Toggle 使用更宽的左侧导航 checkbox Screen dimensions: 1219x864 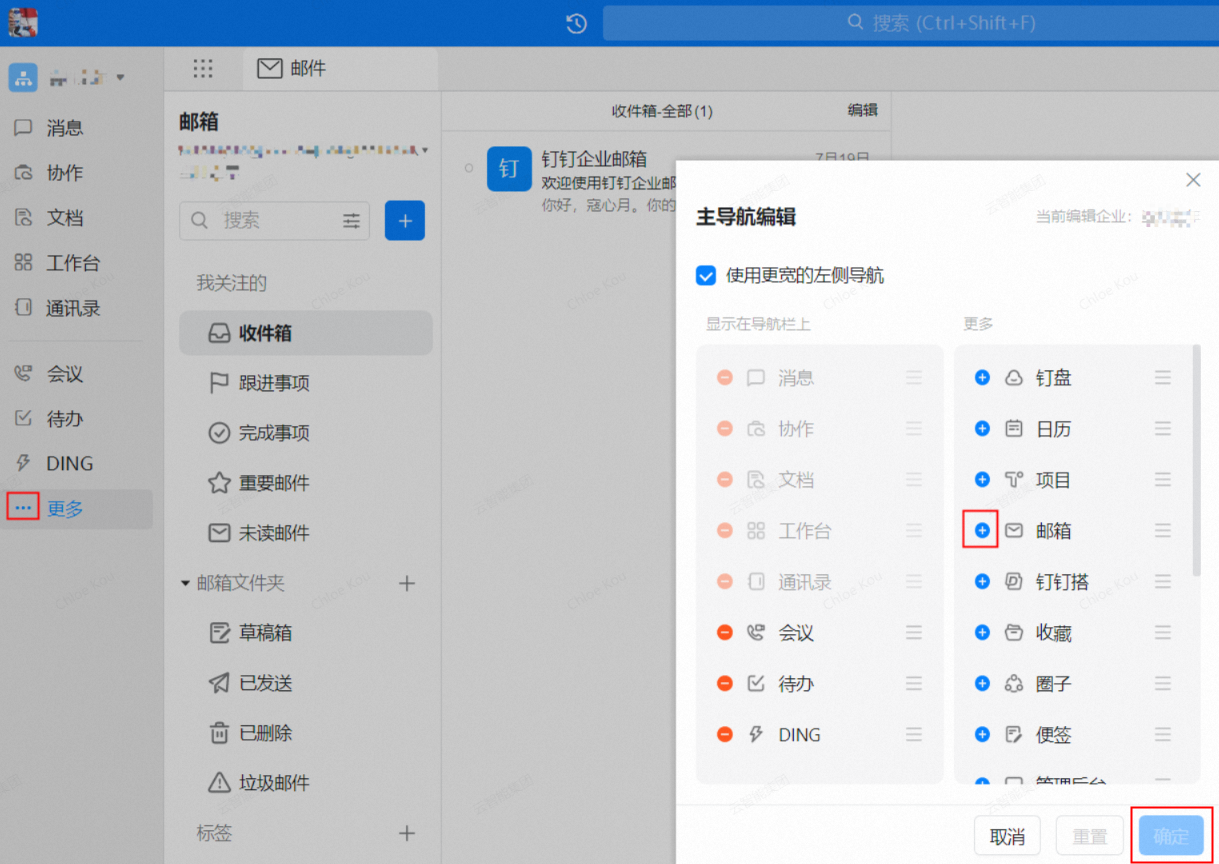(706, 276)
